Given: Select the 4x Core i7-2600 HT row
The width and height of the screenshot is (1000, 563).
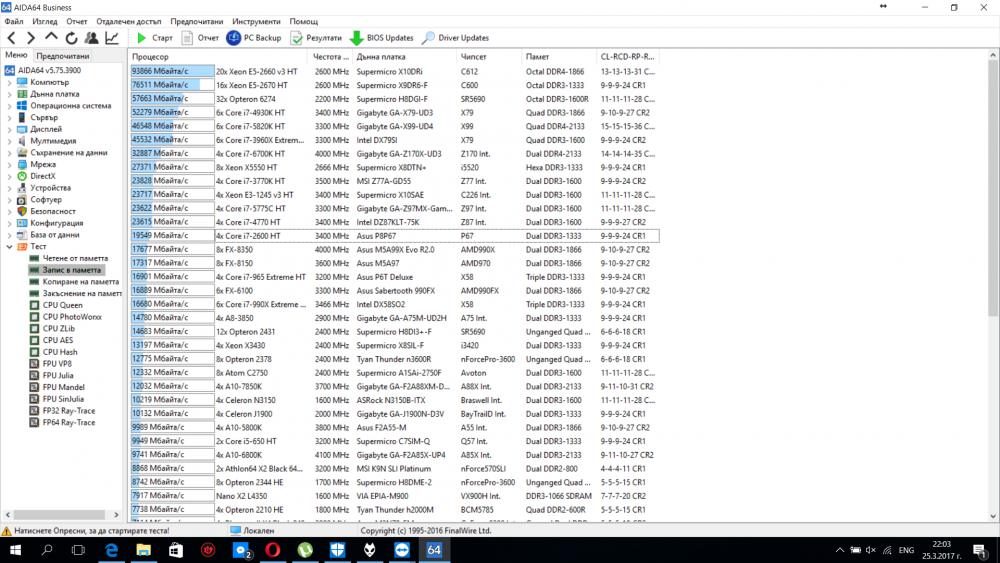Looking at the screenshot, I should click(x=395, y=236).
